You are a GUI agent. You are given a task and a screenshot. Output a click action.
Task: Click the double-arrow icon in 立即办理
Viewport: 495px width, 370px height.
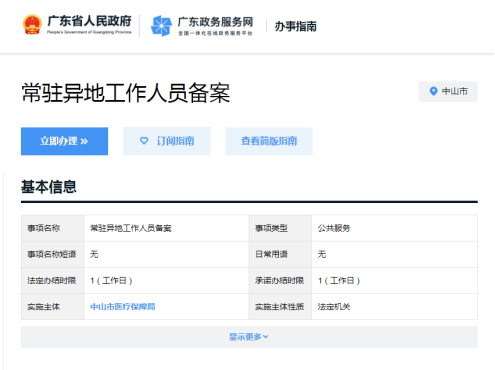[x=84, y=141]
